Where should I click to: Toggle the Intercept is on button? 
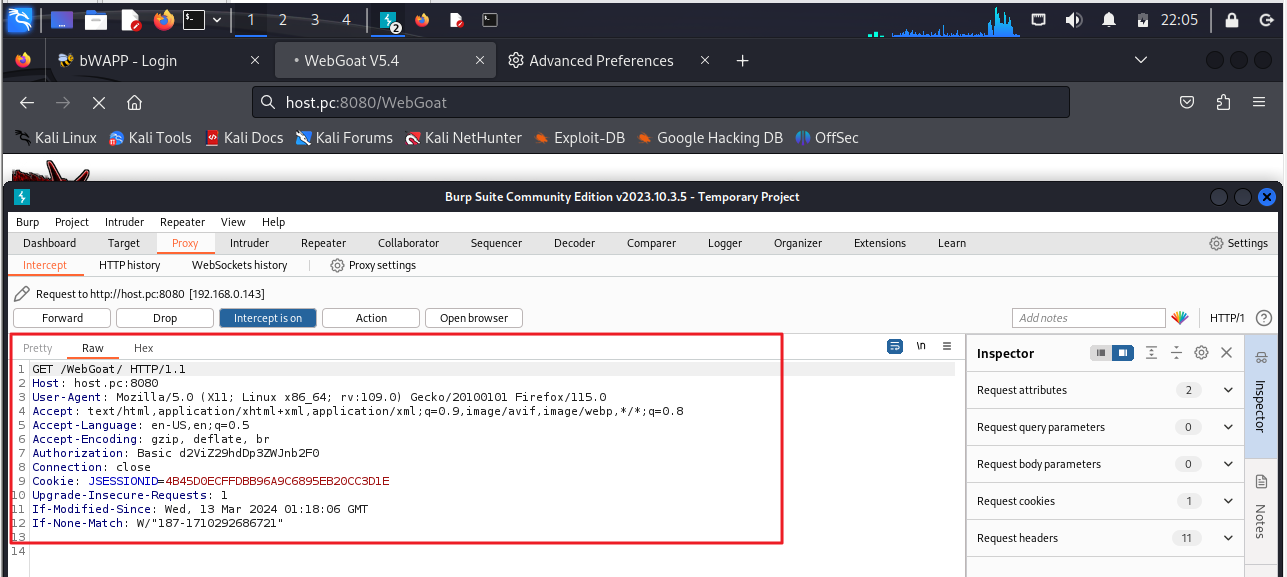point(268,318)
